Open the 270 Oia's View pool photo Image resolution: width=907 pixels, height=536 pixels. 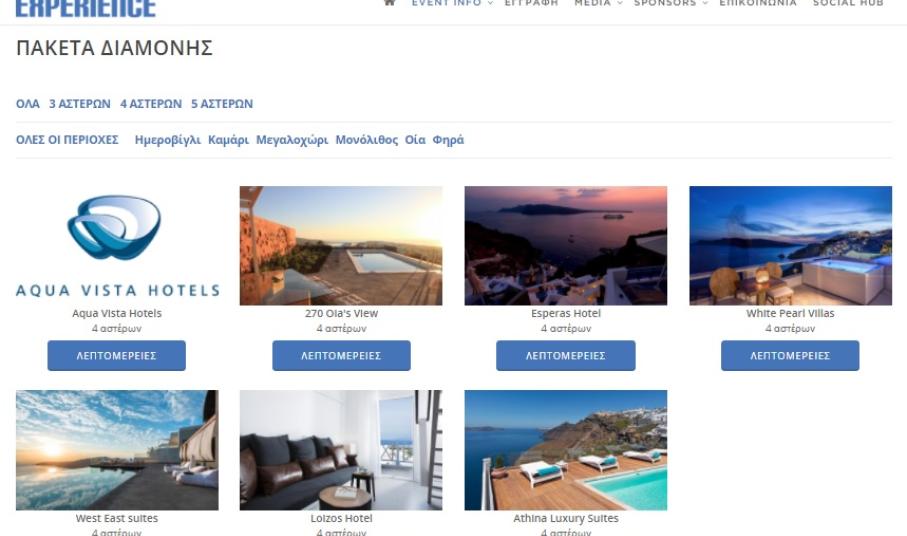[x=341, y=246]
